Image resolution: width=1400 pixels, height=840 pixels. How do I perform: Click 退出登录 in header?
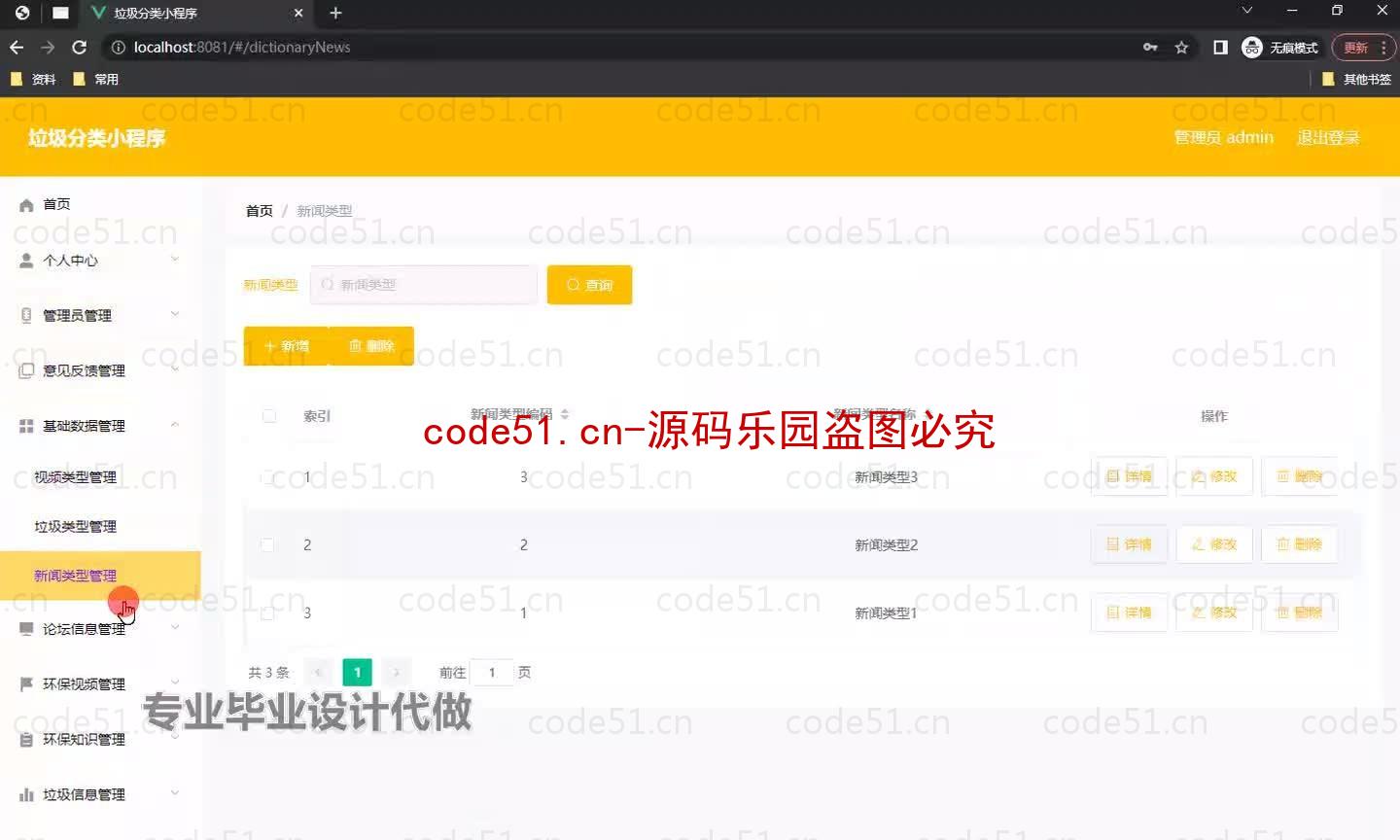pos(1328,137)
